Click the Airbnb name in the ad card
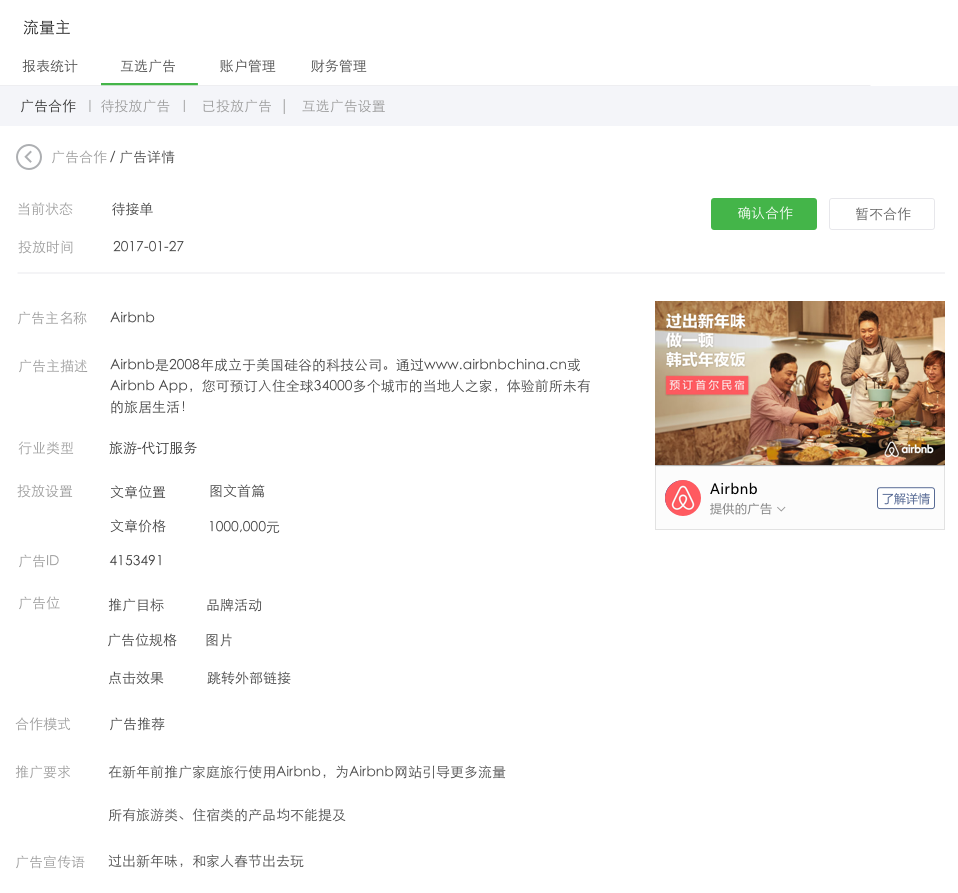958x893 pixels. pos(734,489)
